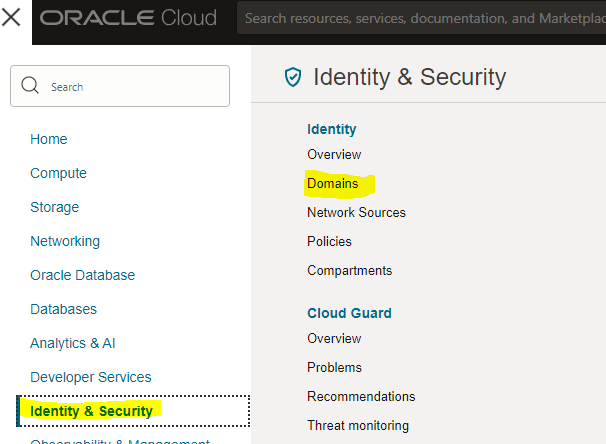
Task: Click the magnifier icon in sidebar search
Action: point(30,86)
